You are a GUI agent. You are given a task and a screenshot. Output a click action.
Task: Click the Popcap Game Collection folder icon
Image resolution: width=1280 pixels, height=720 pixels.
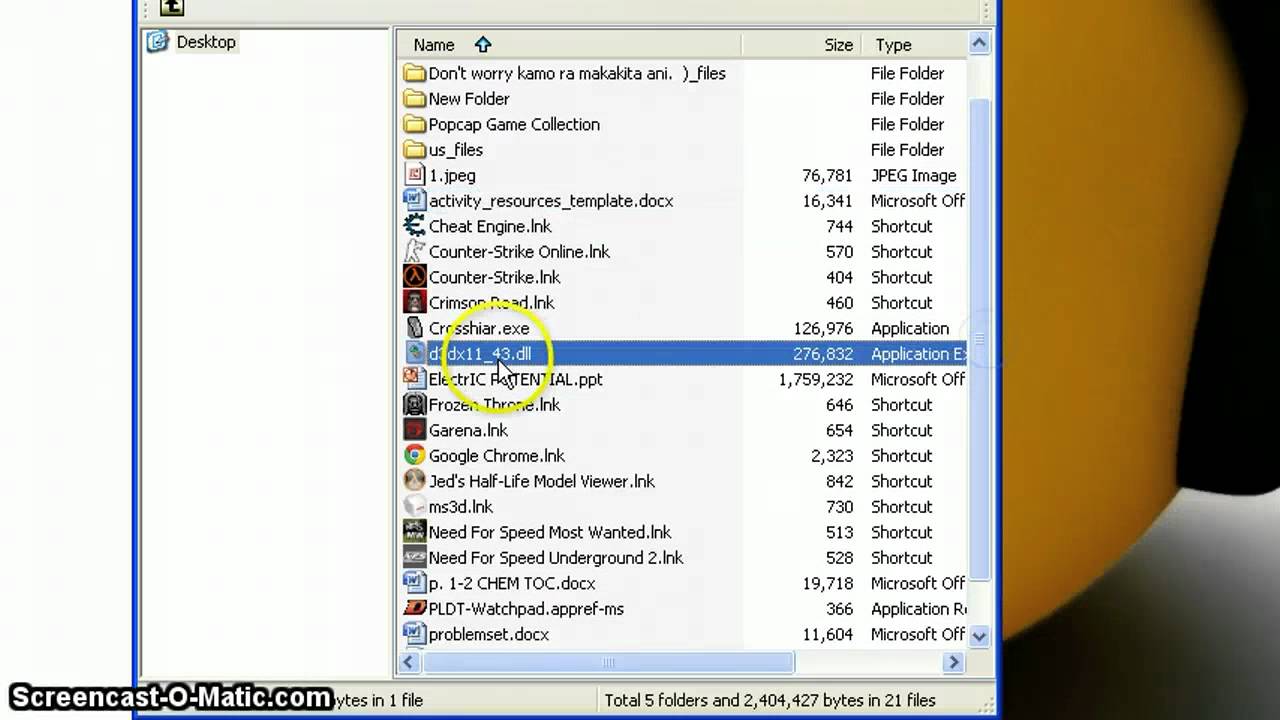414,124
